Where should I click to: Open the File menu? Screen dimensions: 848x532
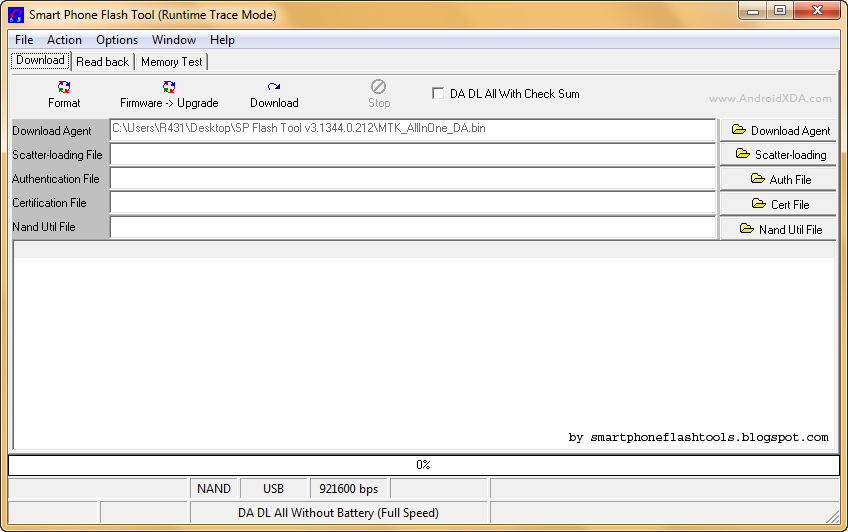24,40
